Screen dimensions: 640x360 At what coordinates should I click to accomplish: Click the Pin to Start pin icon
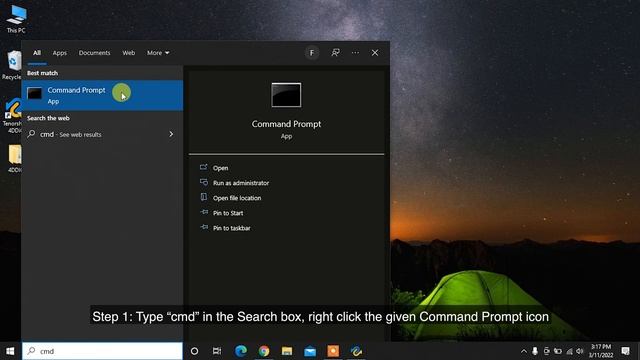tap(204, 212)
